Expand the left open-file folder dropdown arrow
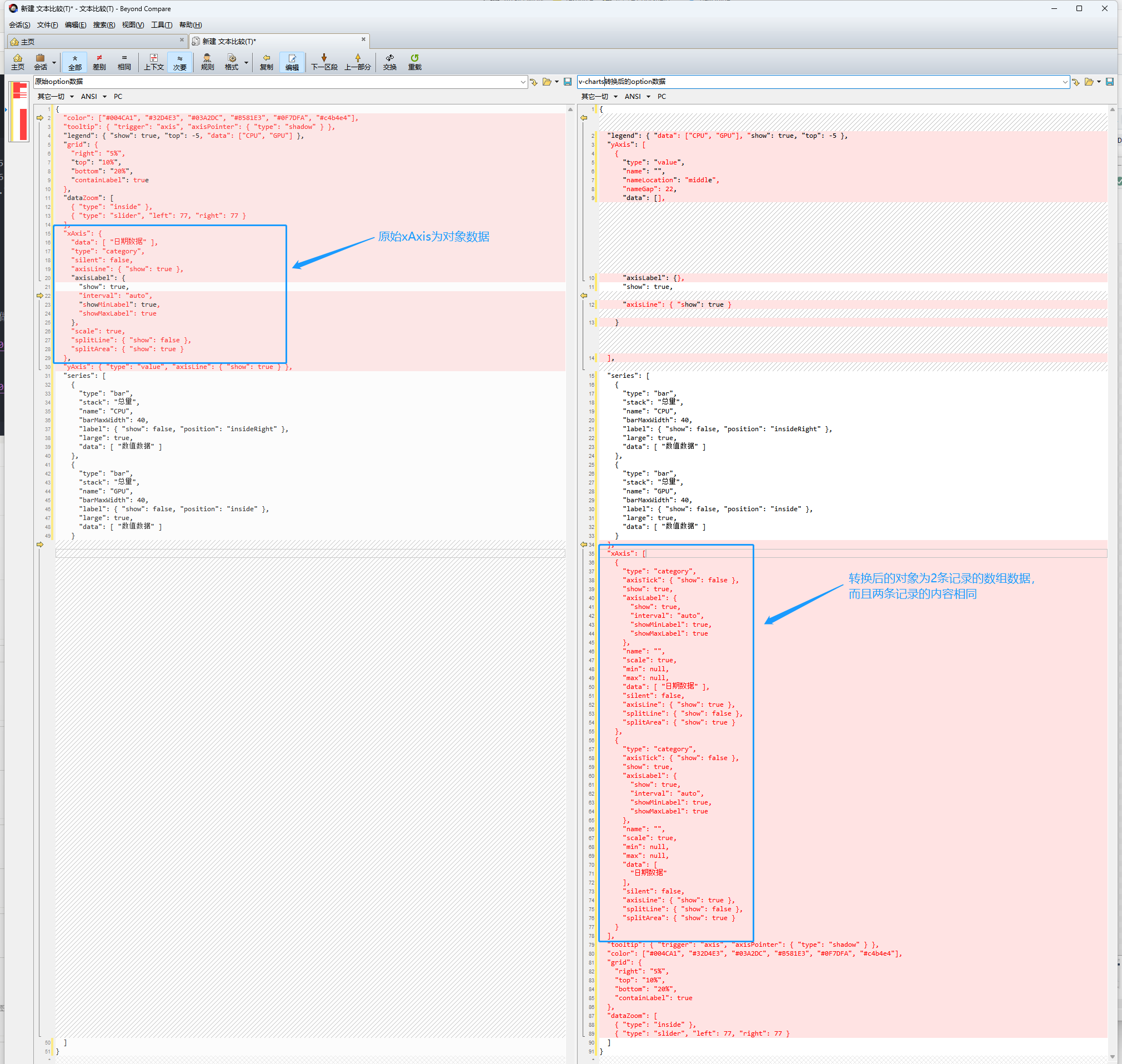 (557, 82)
